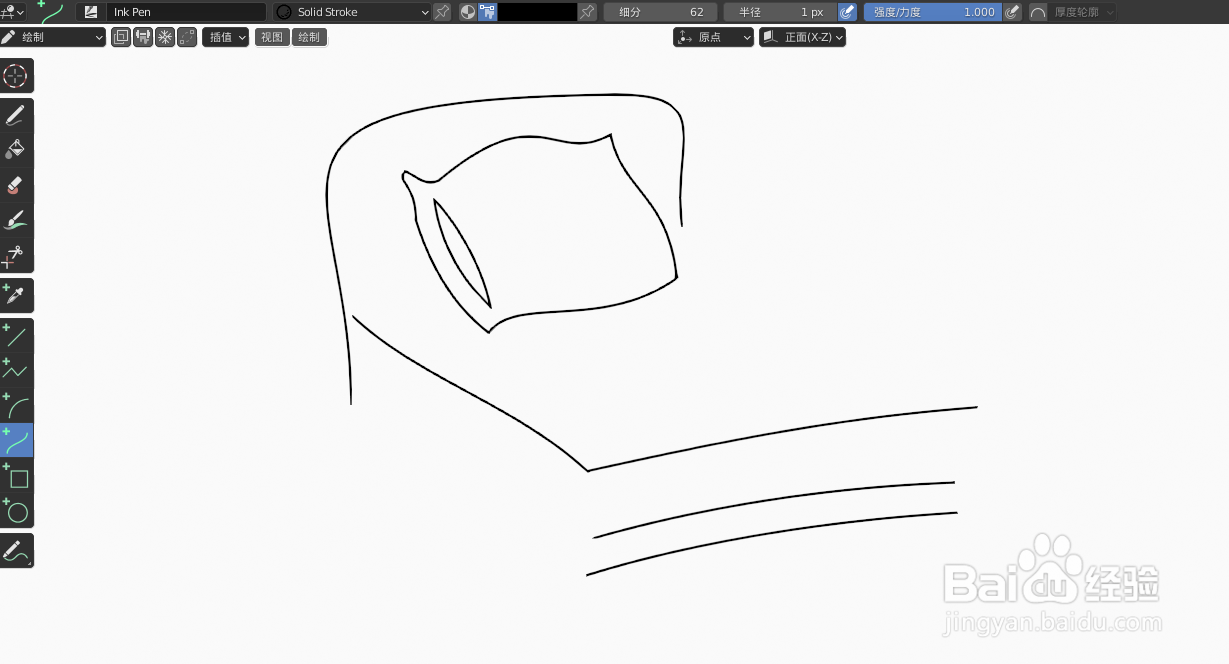Click the thickness profile curve icon

point(1038,12)
